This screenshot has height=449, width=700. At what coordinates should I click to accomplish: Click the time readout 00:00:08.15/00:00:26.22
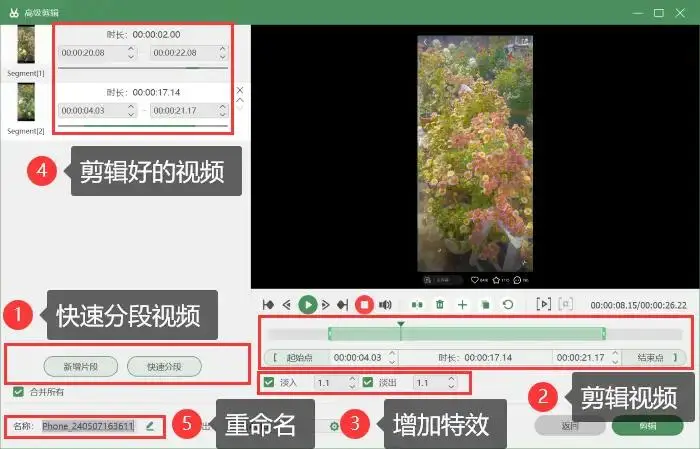638,305
